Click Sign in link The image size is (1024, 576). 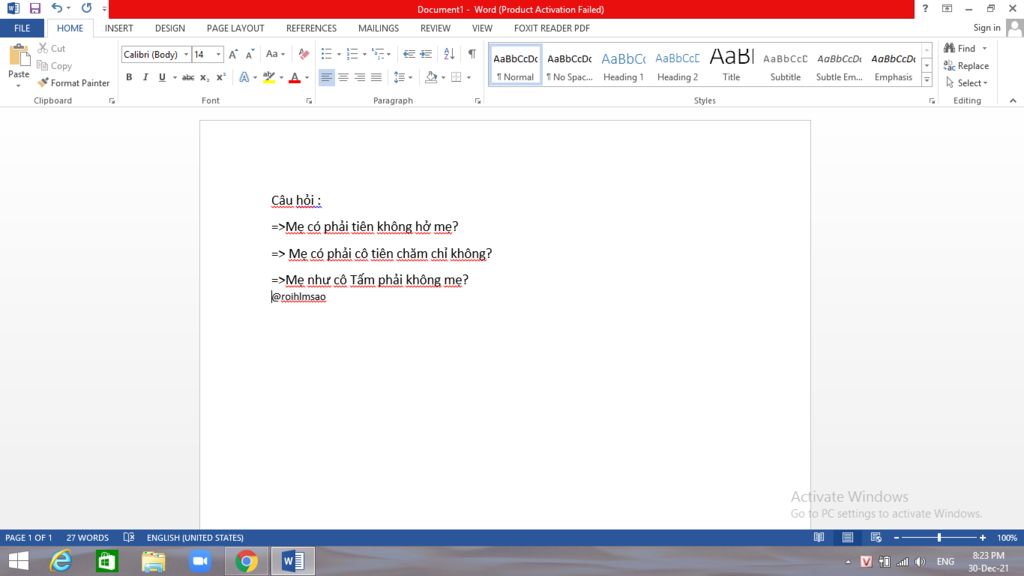tap(986, 27)
